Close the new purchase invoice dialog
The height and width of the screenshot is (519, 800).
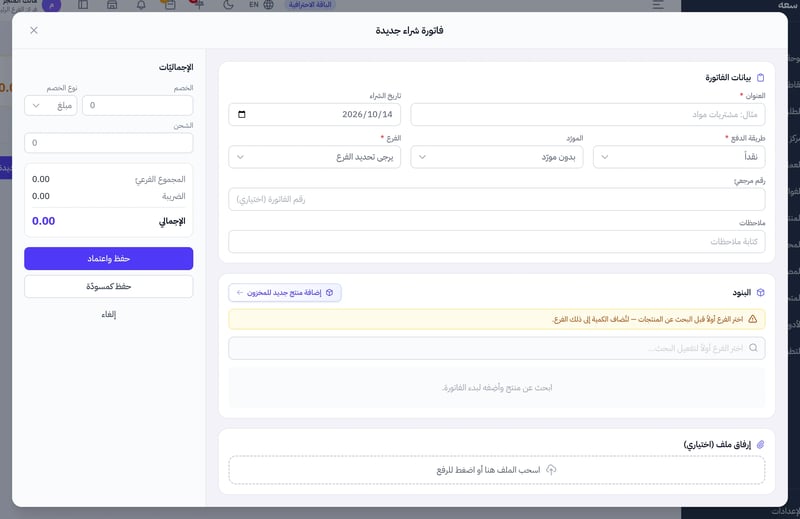pyautogui.click(x=34, y=30)
